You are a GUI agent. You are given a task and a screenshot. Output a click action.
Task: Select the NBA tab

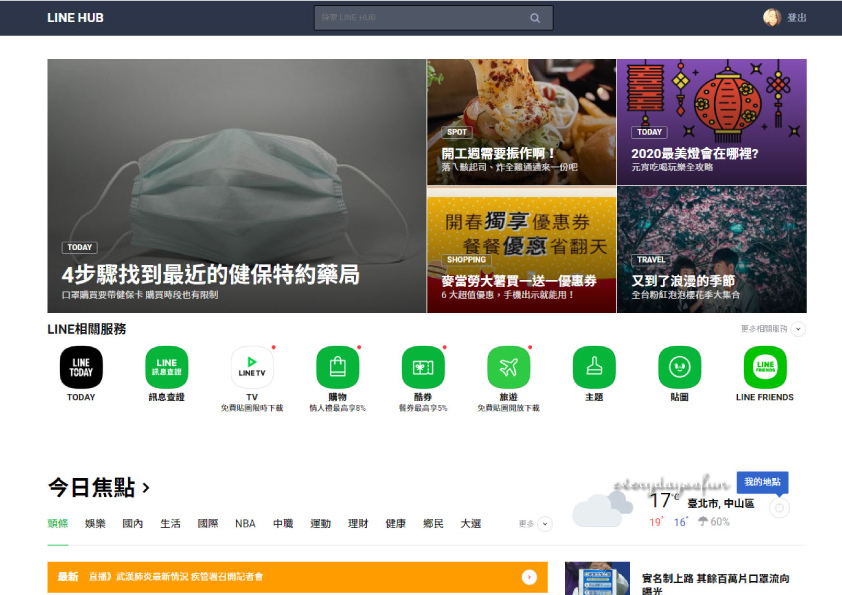(245, 524)
